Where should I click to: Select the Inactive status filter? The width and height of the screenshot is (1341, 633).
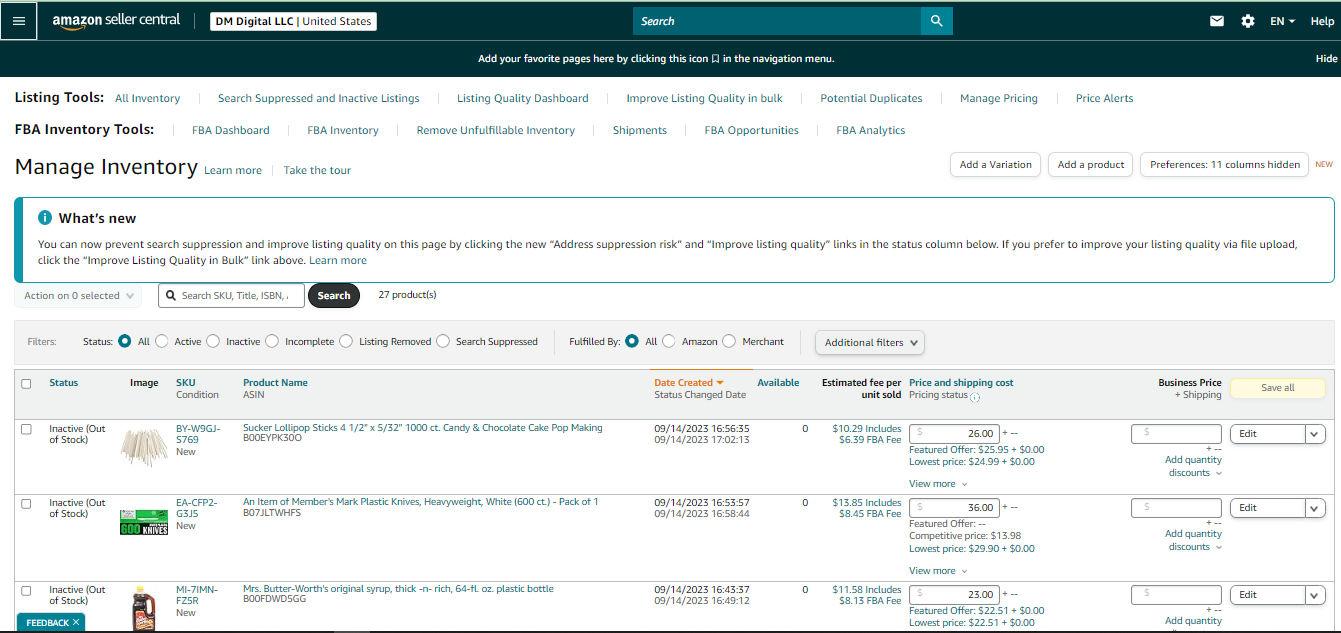213,341
